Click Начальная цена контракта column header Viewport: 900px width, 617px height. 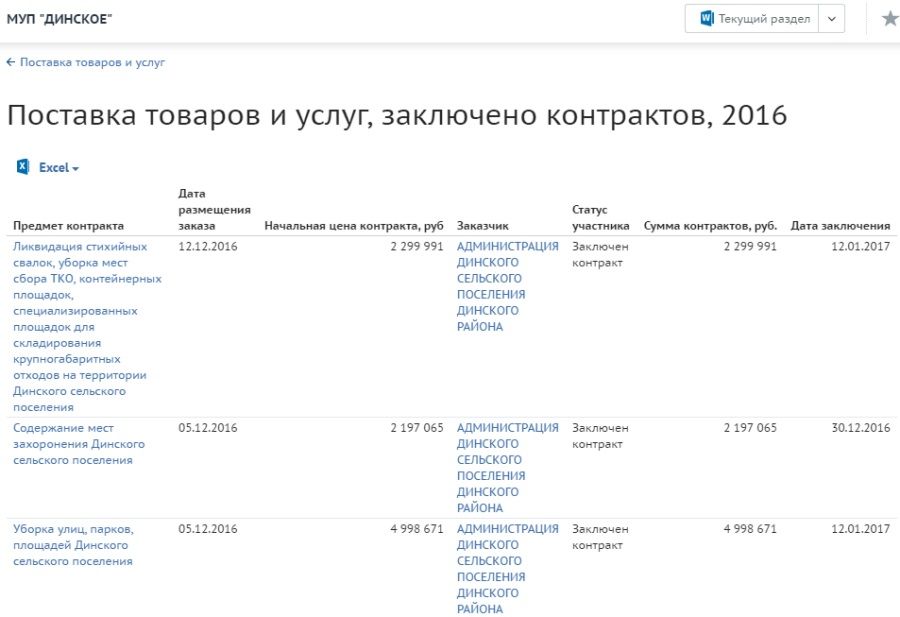click(x=353, y=226)
